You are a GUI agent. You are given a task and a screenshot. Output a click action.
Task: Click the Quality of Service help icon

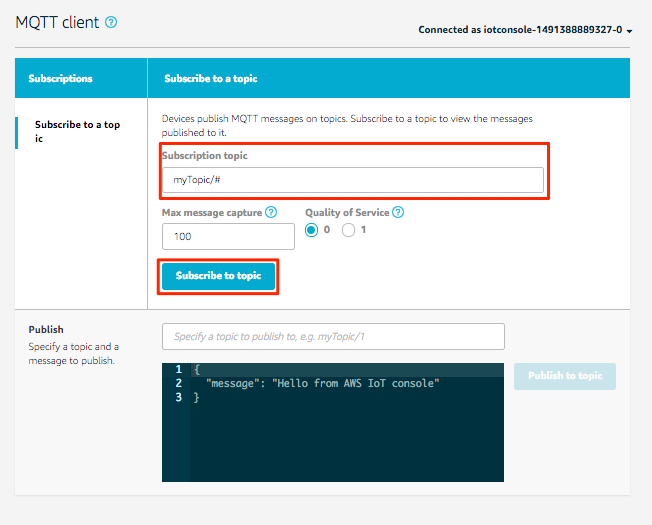pyautogui.click(x=398, y=212)
